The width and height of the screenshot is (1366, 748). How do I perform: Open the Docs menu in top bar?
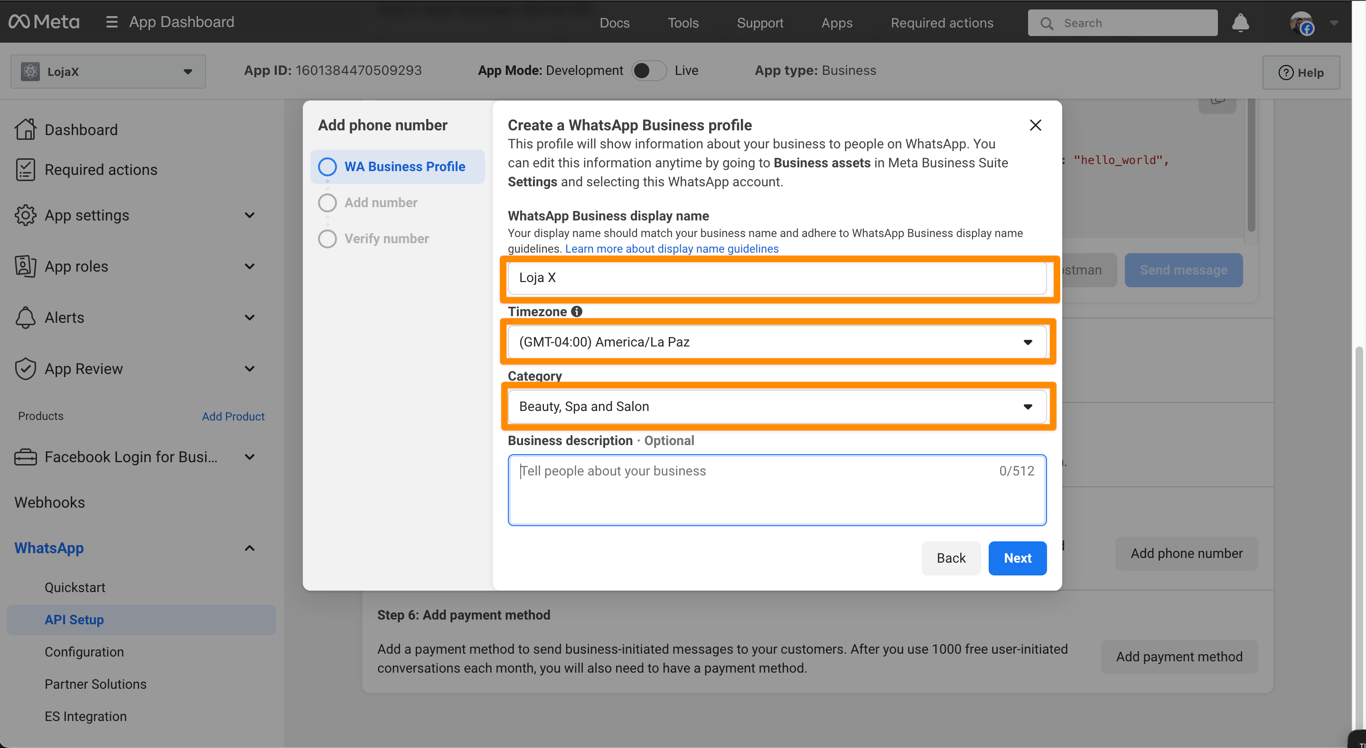614,23
